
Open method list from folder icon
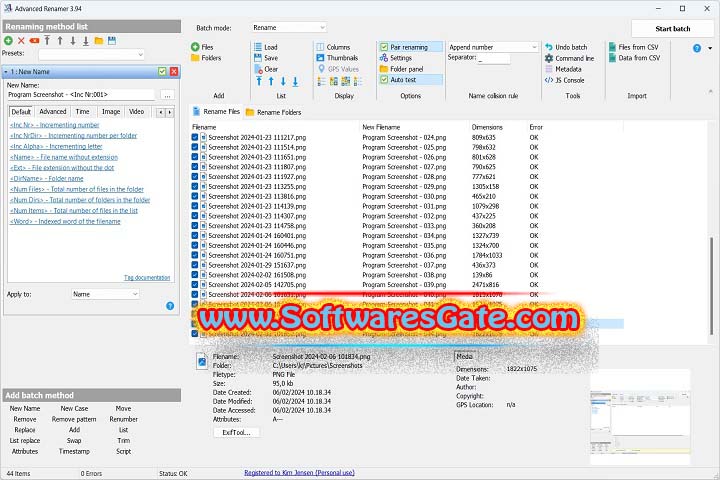(99, 40)
